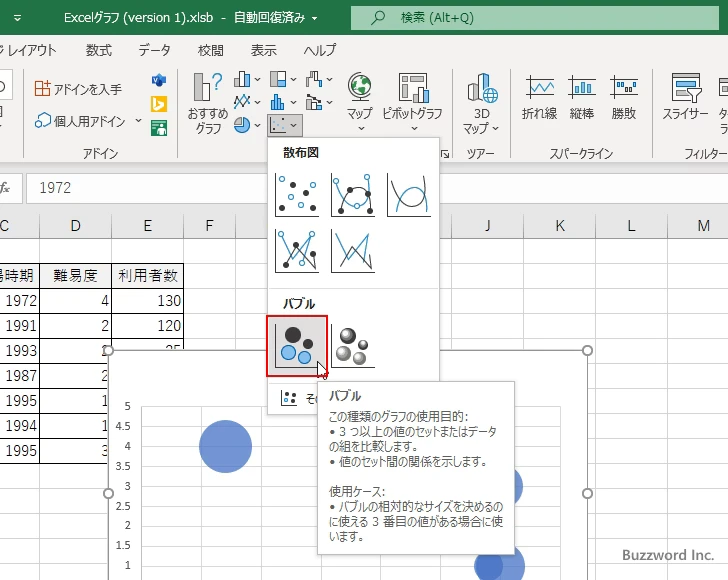Open the Data (データ) ribbon tab
728x580 pixels.
[x=154, y=50]
